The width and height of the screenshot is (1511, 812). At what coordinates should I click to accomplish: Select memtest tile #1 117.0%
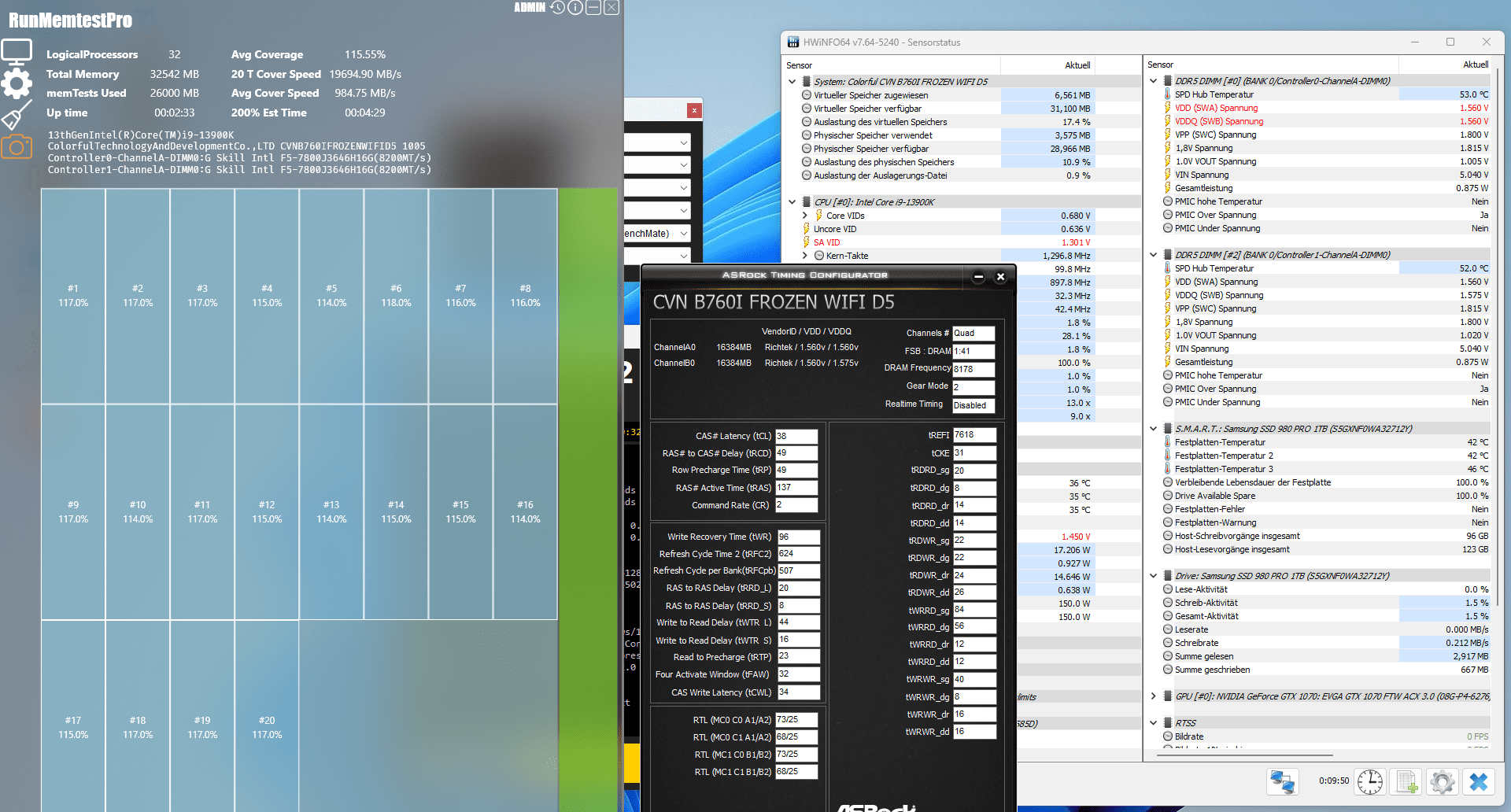[x=73, y=296]
